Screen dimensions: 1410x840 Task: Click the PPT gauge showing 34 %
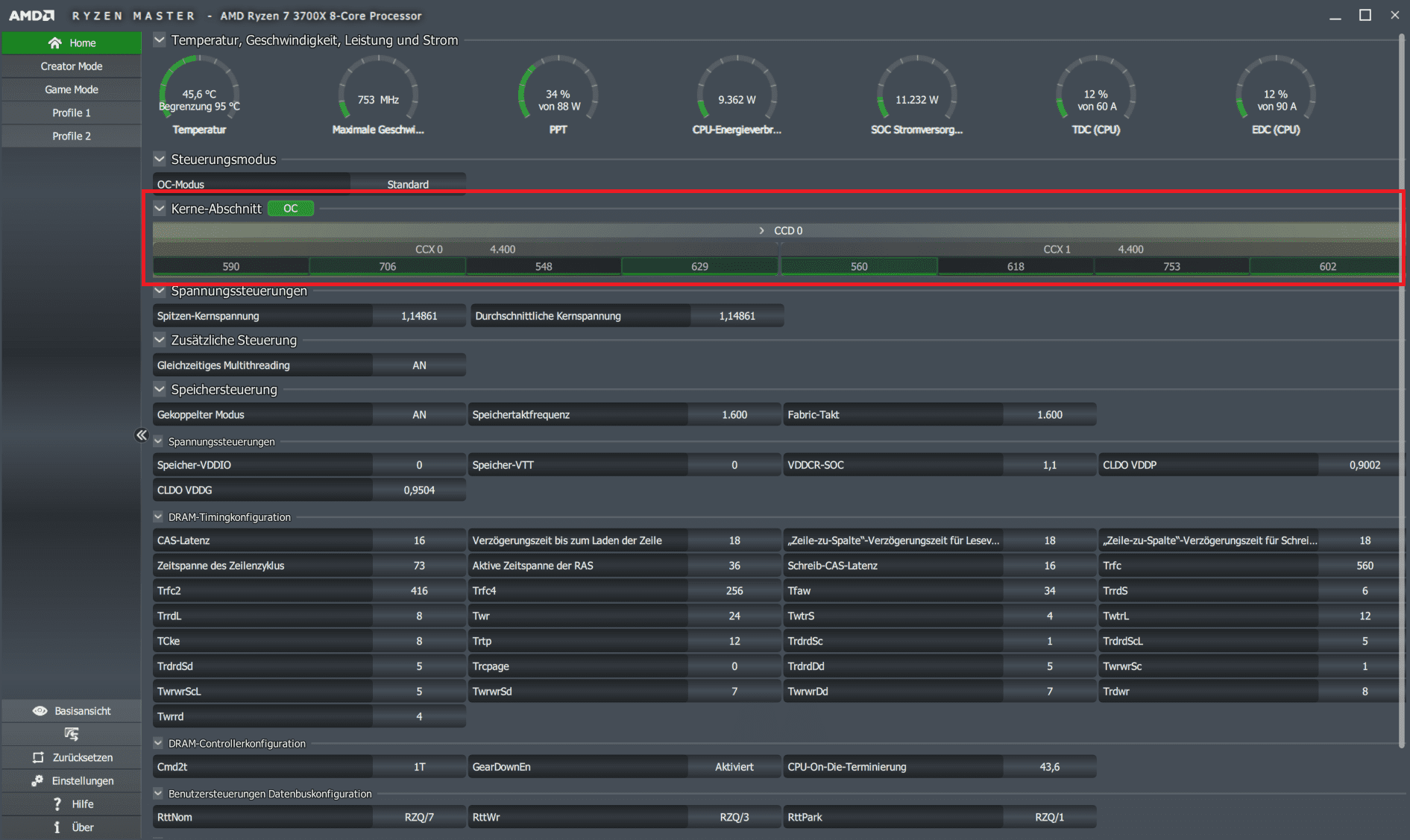(558, 94)
